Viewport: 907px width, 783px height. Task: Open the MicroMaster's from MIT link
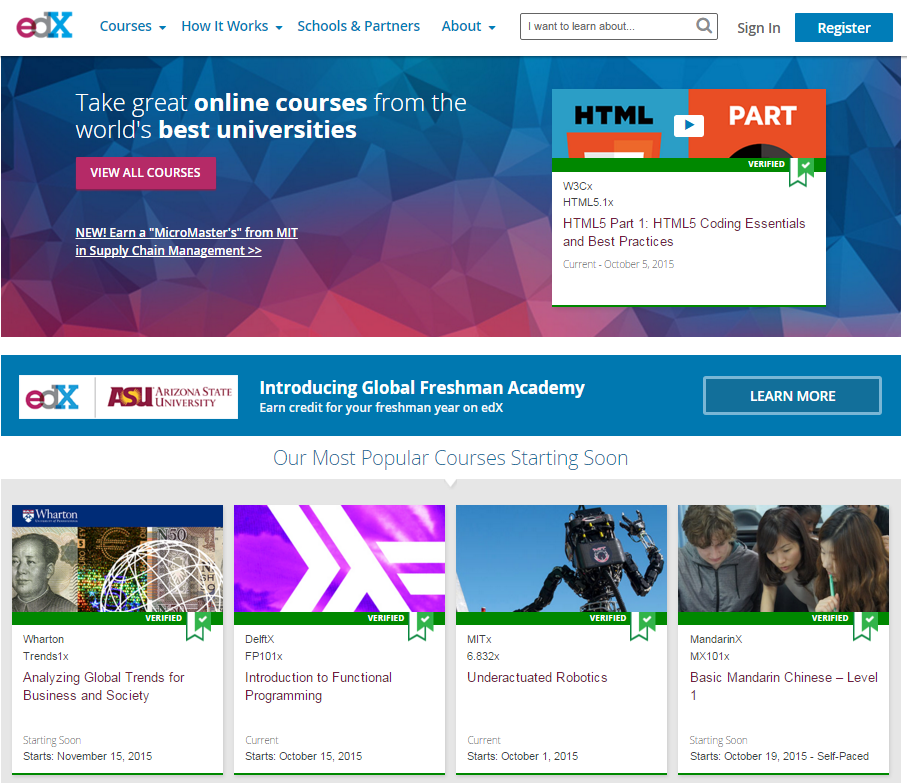point(186,242)
